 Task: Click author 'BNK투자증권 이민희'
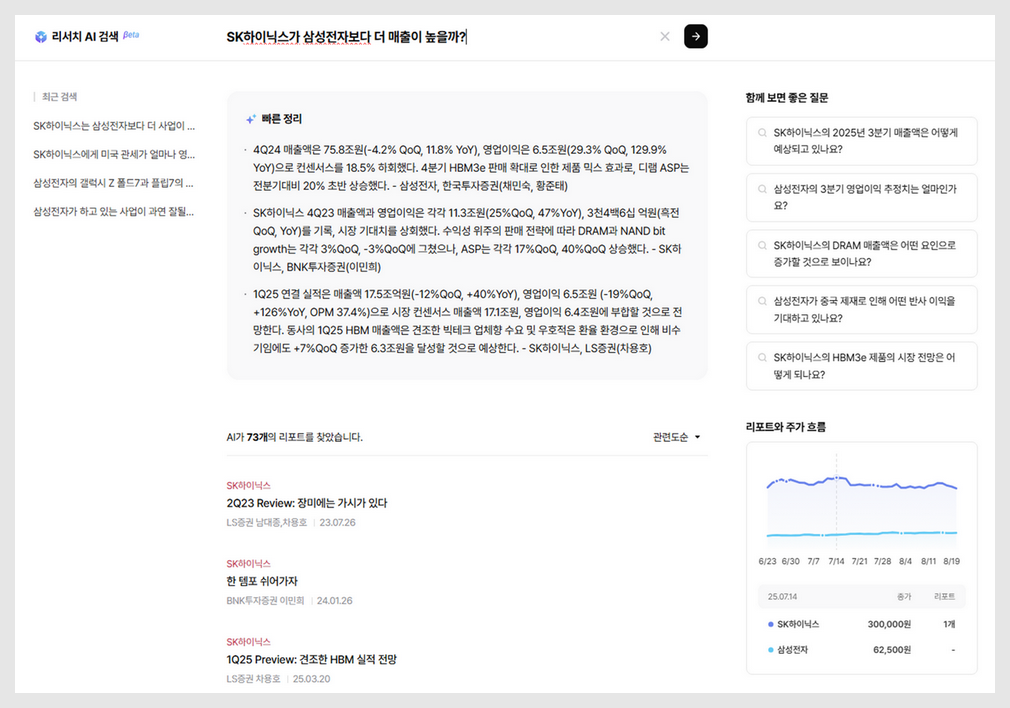coord(265,600)
